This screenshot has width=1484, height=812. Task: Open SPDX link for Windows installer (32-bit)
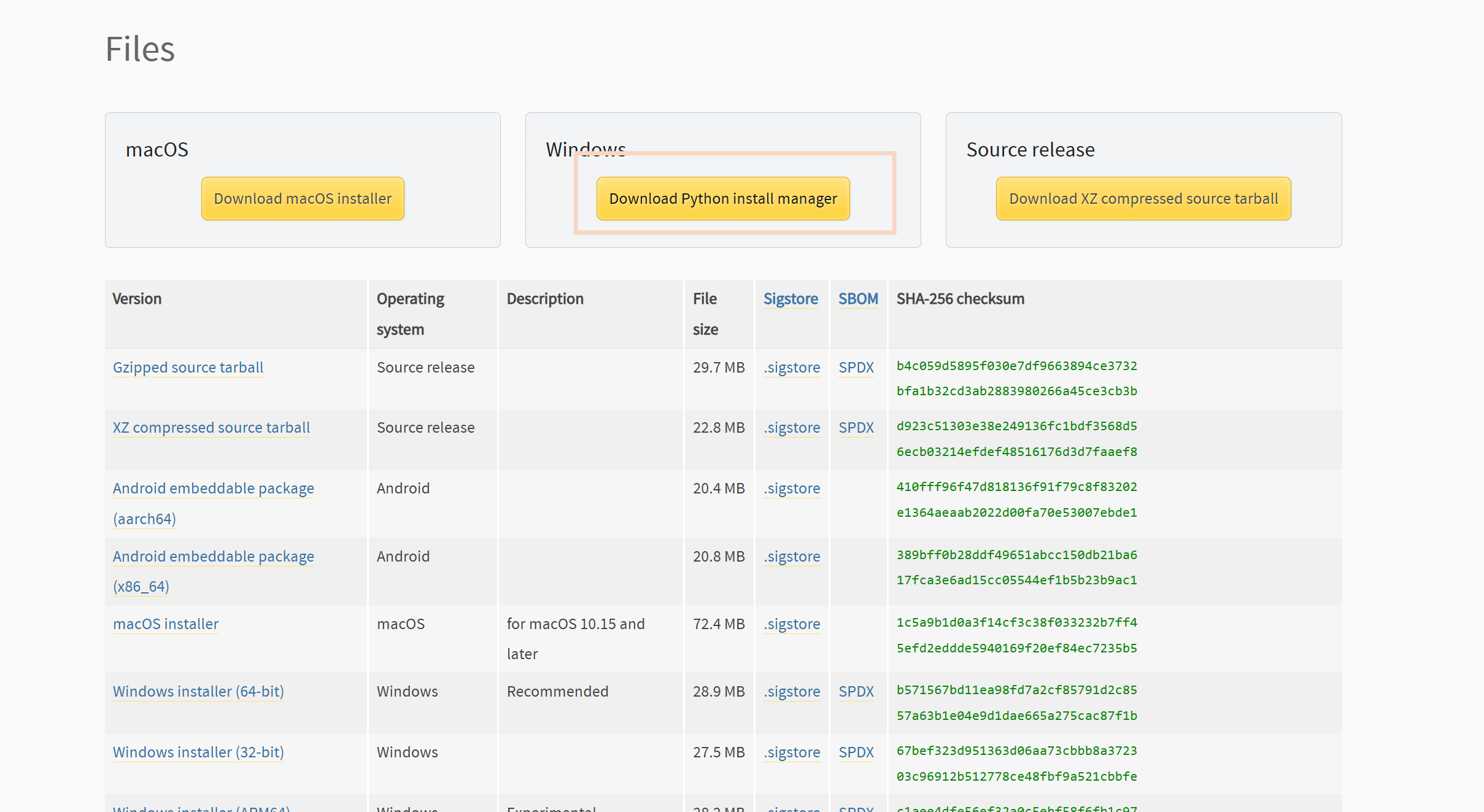(856, 752)
